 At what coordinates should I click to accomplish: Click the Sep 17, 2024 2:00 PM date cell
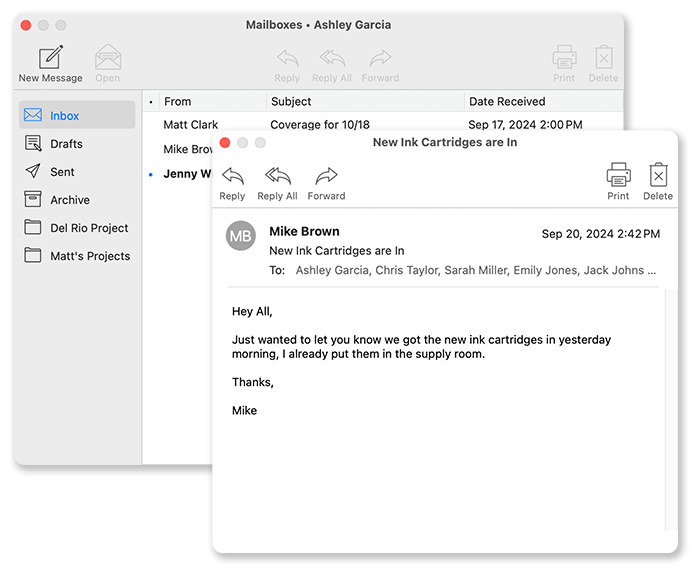coord(525,125)
